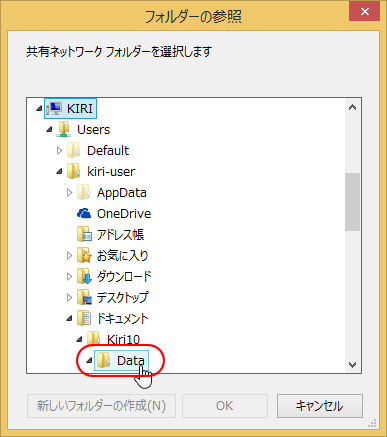Expand the ダウンロード folder node
This screenshot has width=387, height=437.
(69, 277)
